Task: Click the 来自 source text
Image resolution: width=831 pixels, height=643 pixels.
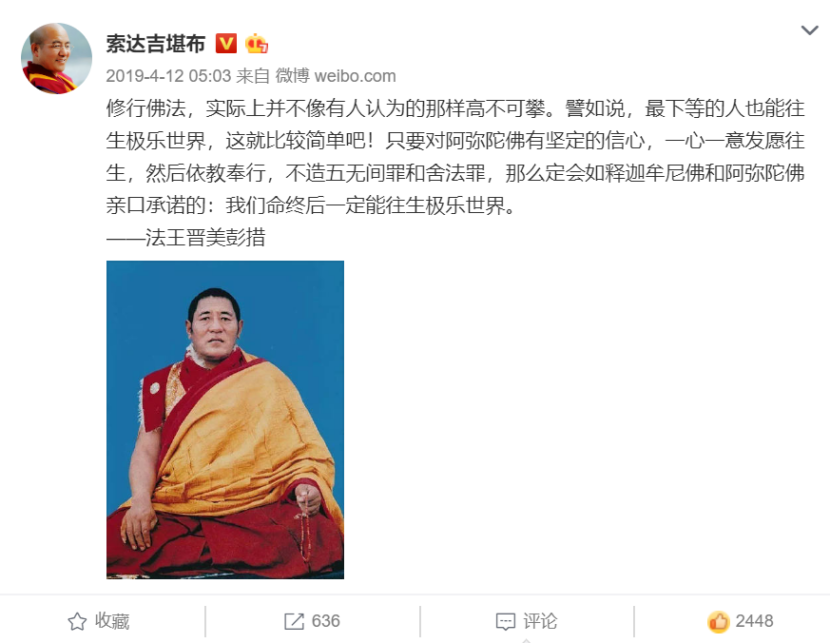Action: pos(253,76)
